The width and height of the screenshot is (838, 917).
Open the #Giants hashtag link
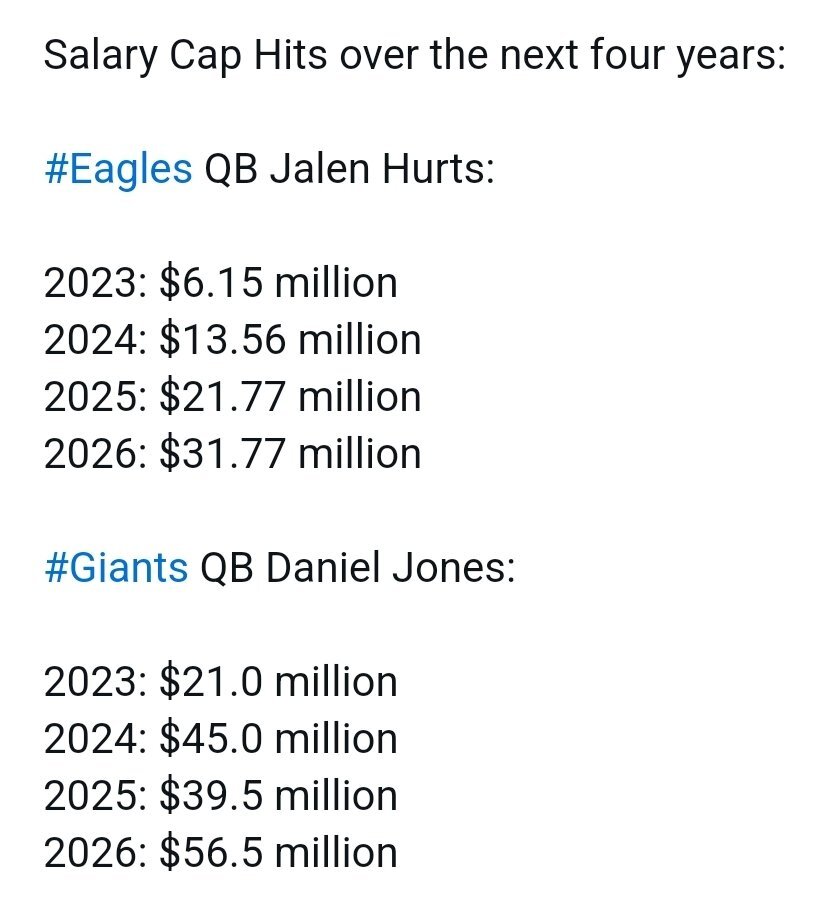[116, 568]
